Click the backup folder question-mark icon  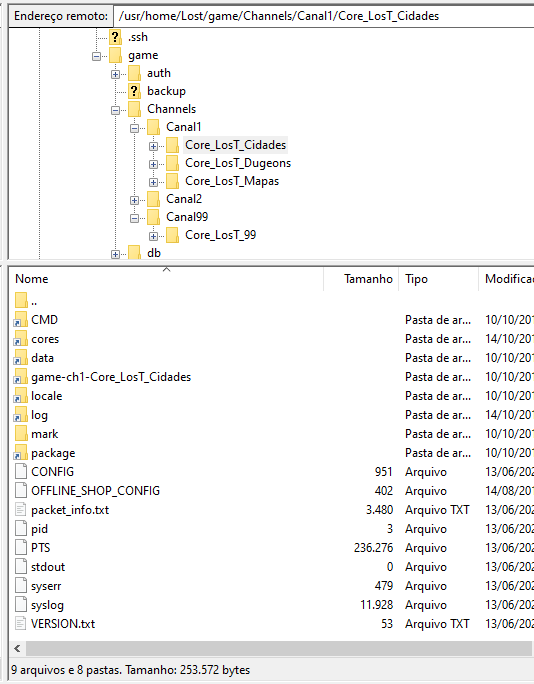(134, 91)
